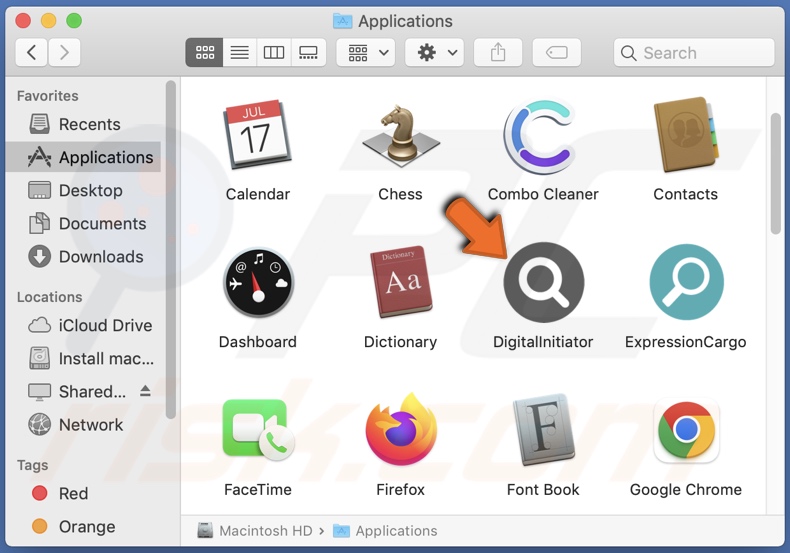Select the Font Book app icon
Viewport: 790px width, 553px height.
click(x=543, y=430)
